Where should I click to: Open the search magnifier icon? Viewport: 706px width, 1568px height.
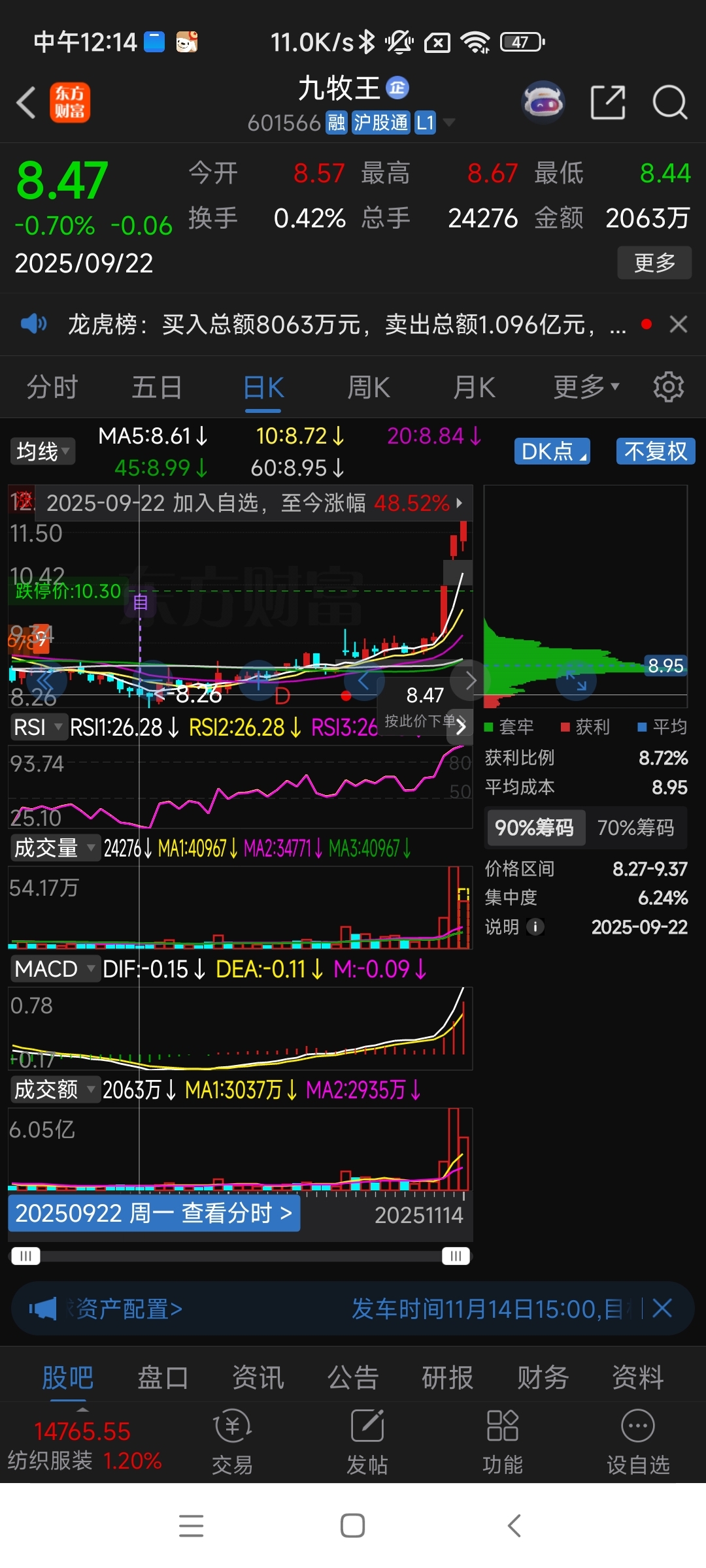click(670, 103)
